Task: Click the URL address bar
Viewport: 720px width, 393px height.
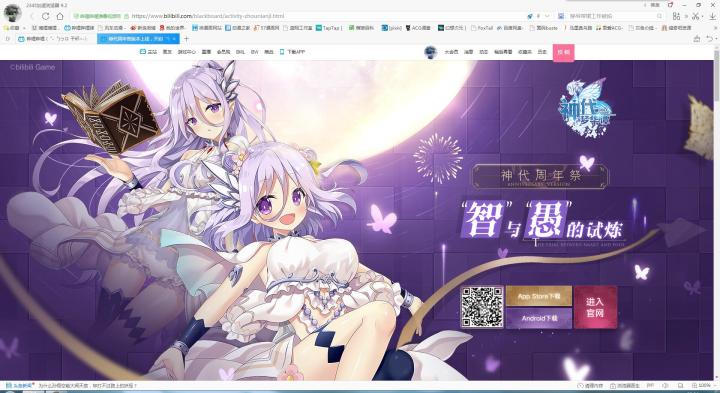Action: coord(298,16)
